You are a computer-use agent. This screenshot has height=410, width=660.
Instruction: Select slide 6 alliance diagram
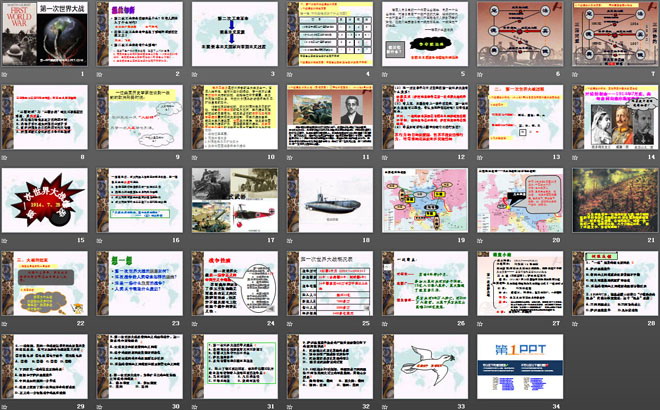[x=520, y=34]
